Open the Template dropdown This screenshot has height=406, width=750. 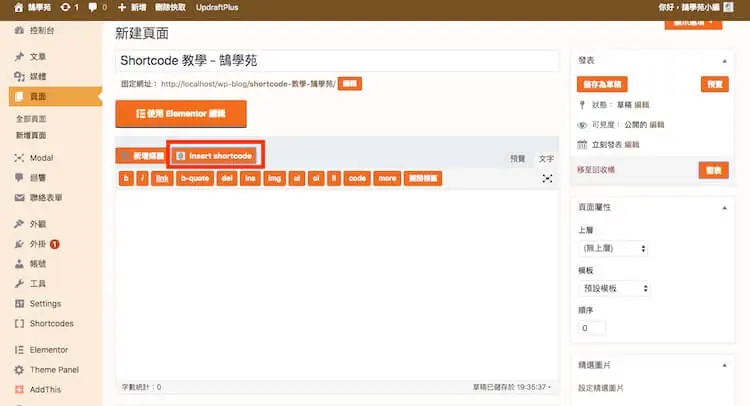pos(615,288)
